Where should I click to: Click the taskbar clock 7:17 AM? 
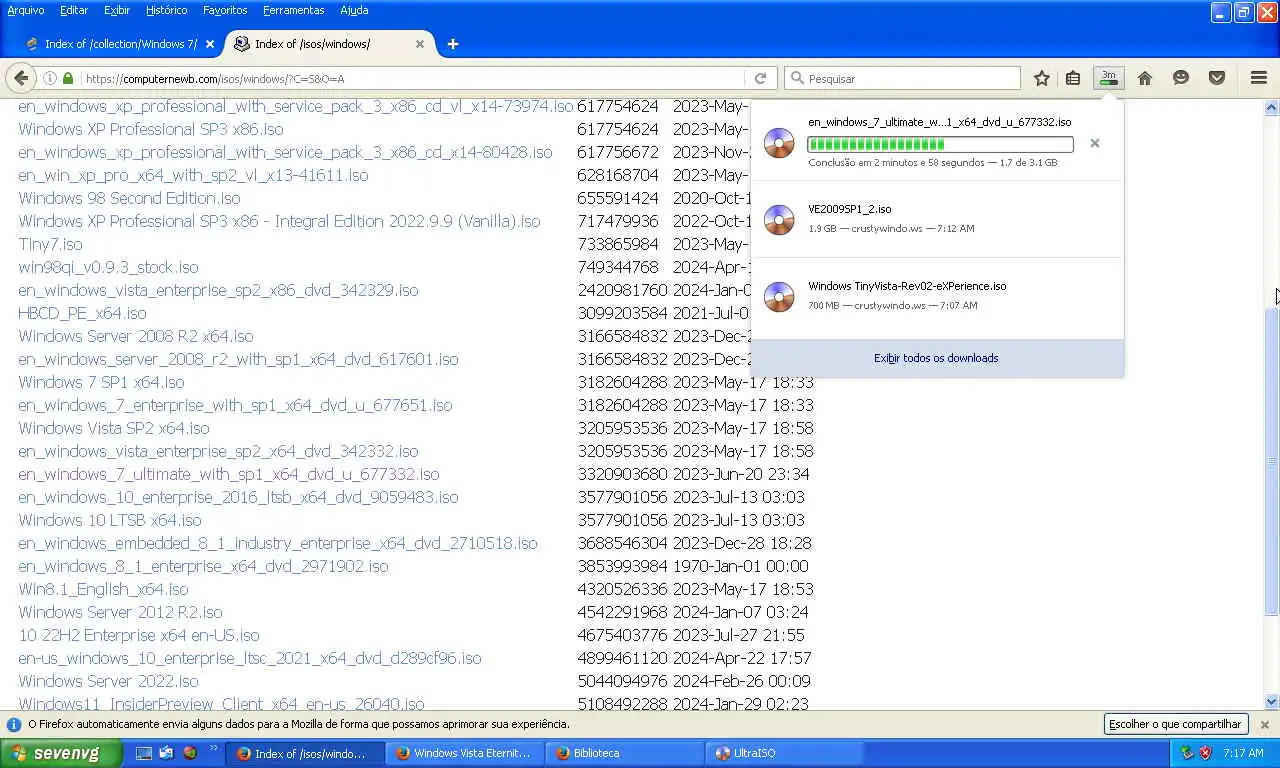(1243, 753)
